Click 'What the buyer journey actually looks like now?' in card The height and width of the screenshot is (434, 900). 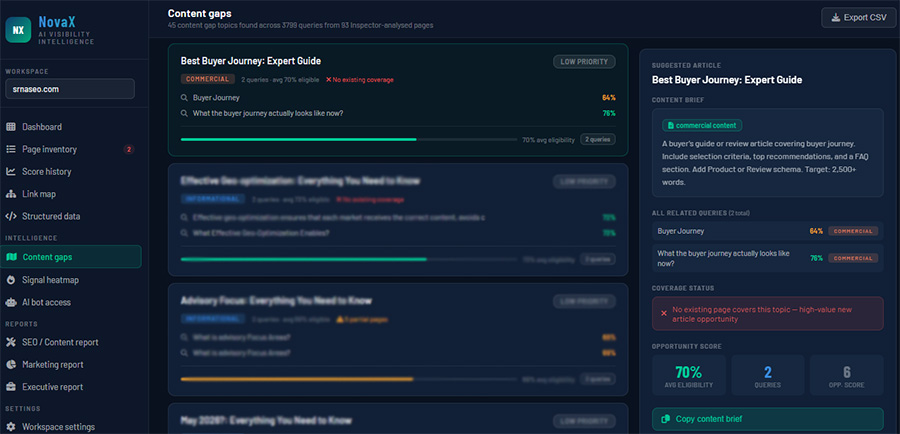pyautogui.click(x=398, y=113)
